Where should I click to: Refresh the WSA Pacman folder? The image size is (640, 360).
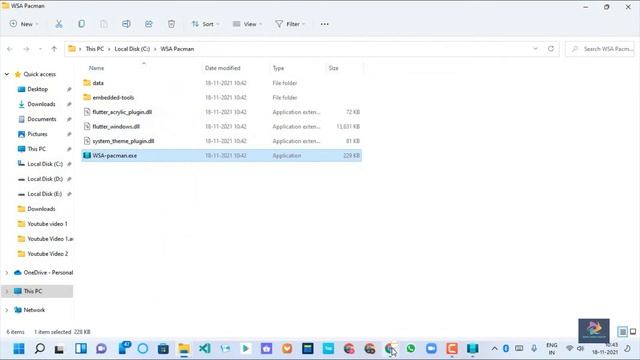click(551, 49)
